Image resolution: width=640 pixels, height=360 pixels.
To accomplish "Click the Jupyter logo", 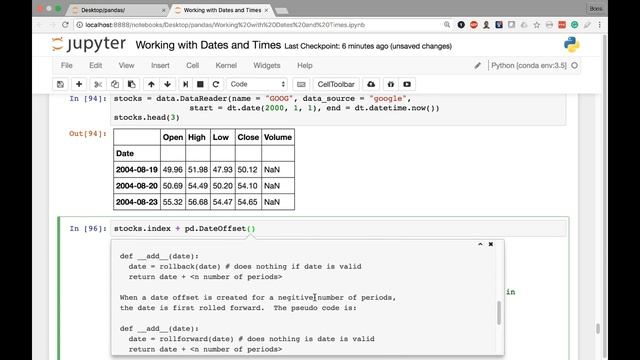I will (89, 44).
